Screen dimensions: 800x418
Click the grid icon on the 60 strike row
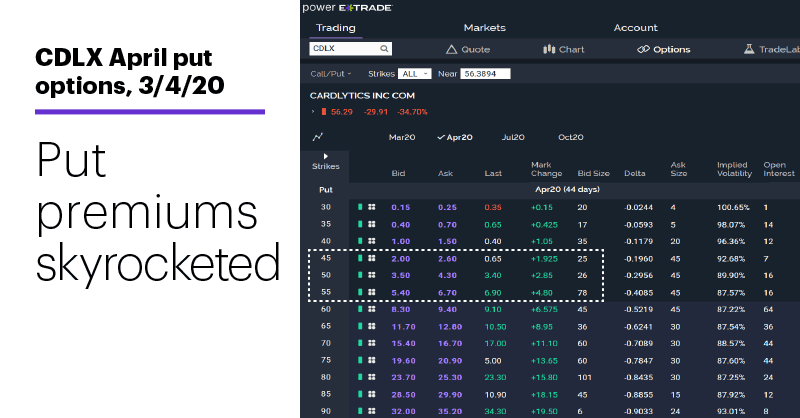(371, 309)
